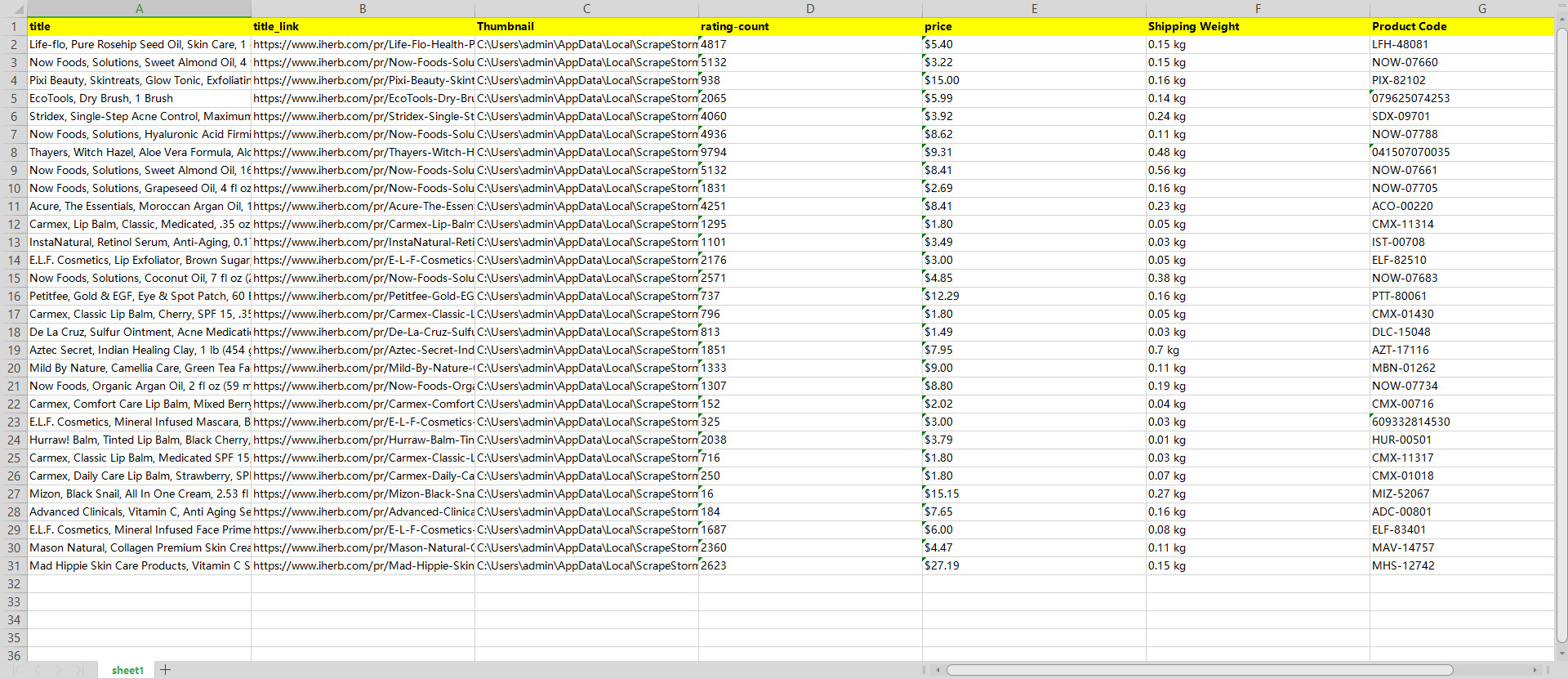Image resolution: width=1568 pixels, height=679 pixels.
Task: Click the EcoTools Dry Brush title cell
Action: (x=140, y=98)
